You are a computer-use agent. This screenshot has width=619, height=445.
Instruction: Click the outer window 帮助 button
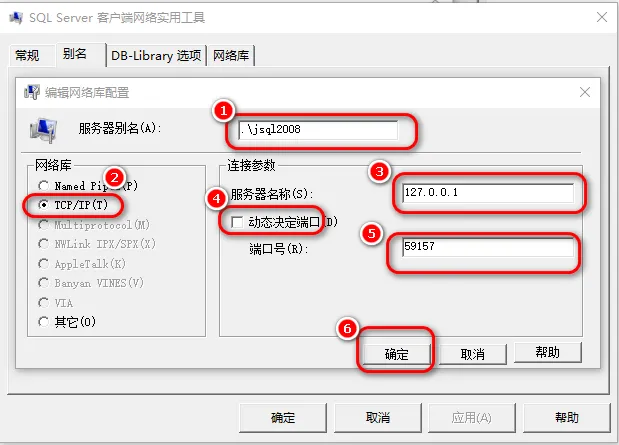point(567,418)
